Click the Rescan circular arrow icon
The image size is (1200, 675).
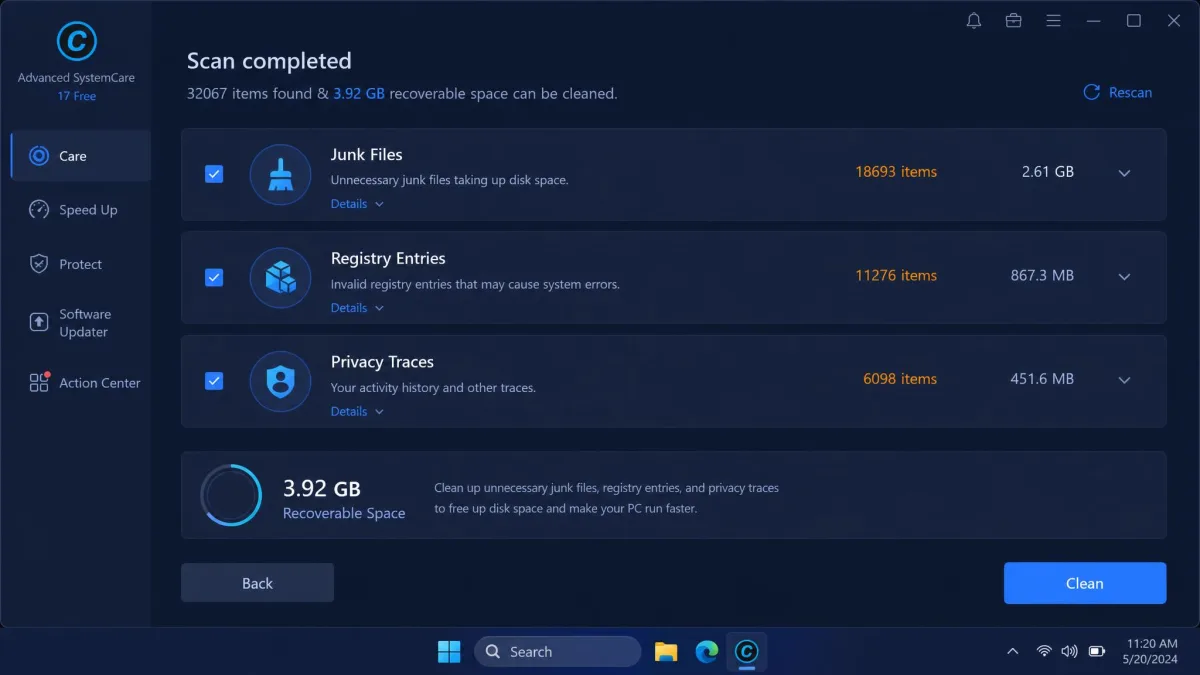click(x=1092, y=92)
